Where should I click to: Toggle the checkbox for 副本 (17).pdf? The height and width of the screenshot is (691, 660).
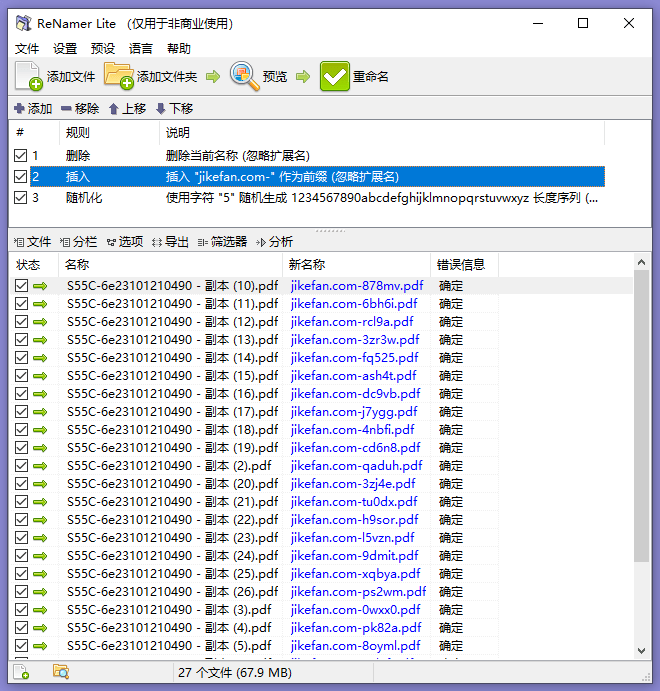21,412
